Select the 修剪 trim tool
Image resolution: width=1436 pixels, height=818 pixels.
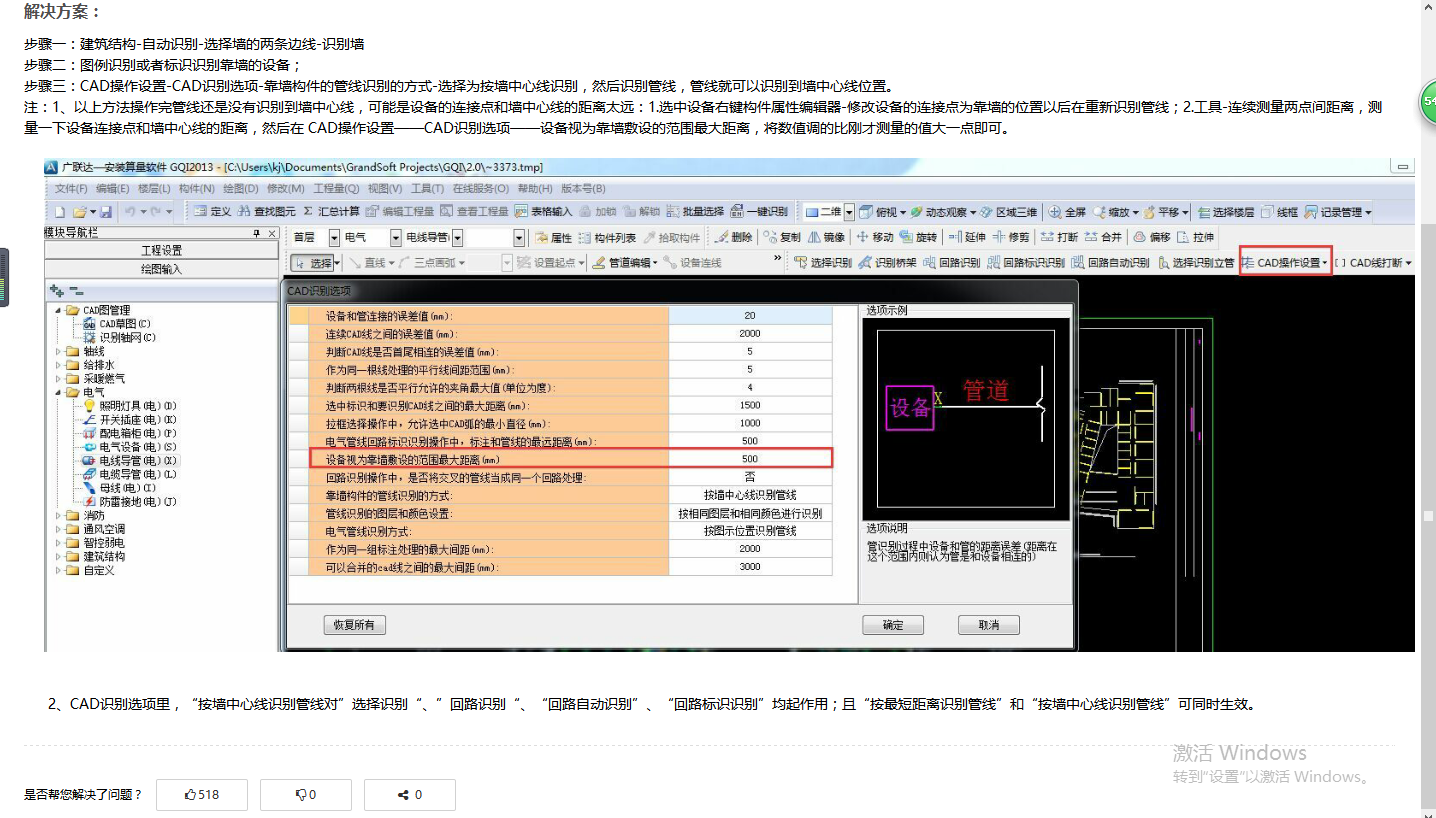coord(1011,237)
